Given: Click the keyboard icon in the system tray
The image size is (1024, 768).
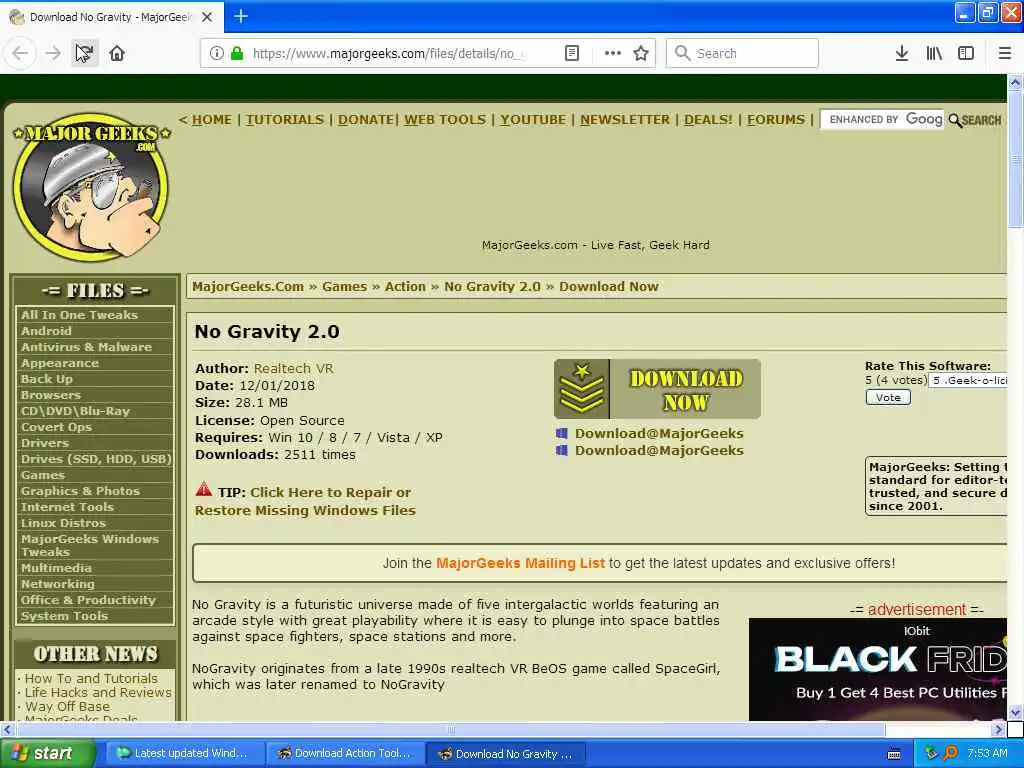Looking at the screenshot, I should point(895,754).
